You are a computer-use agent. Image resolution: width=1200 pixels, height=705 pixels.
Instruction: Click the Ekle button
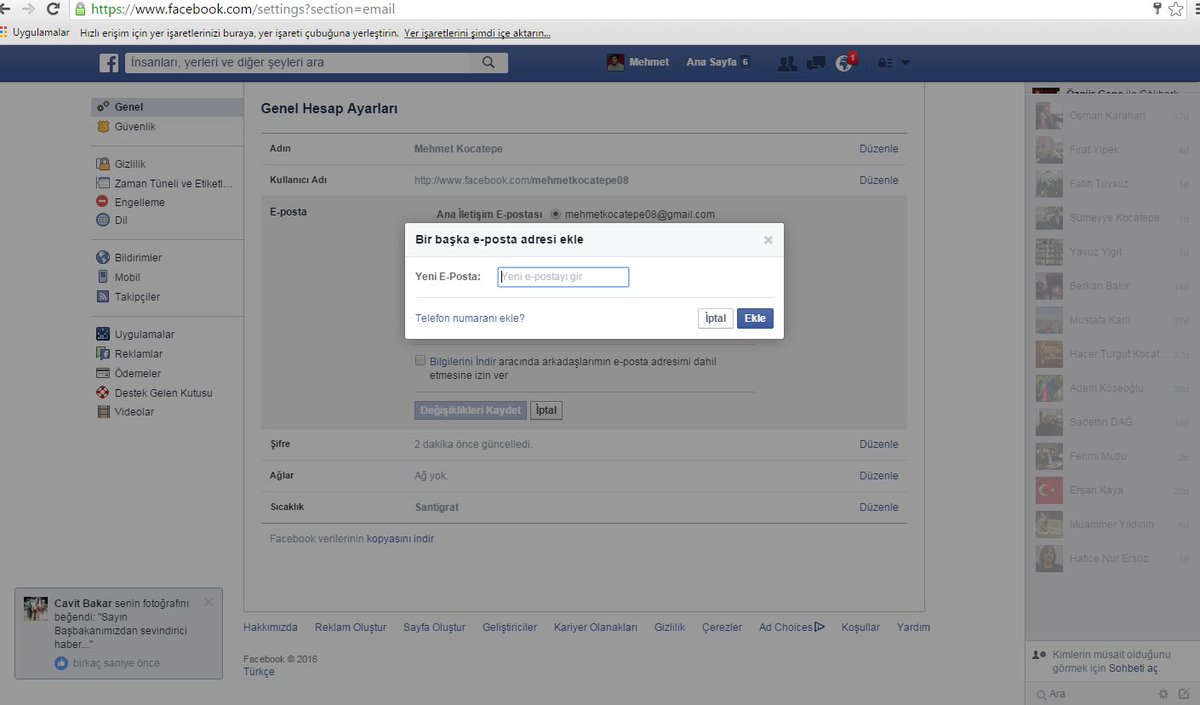tap(755, 318)
